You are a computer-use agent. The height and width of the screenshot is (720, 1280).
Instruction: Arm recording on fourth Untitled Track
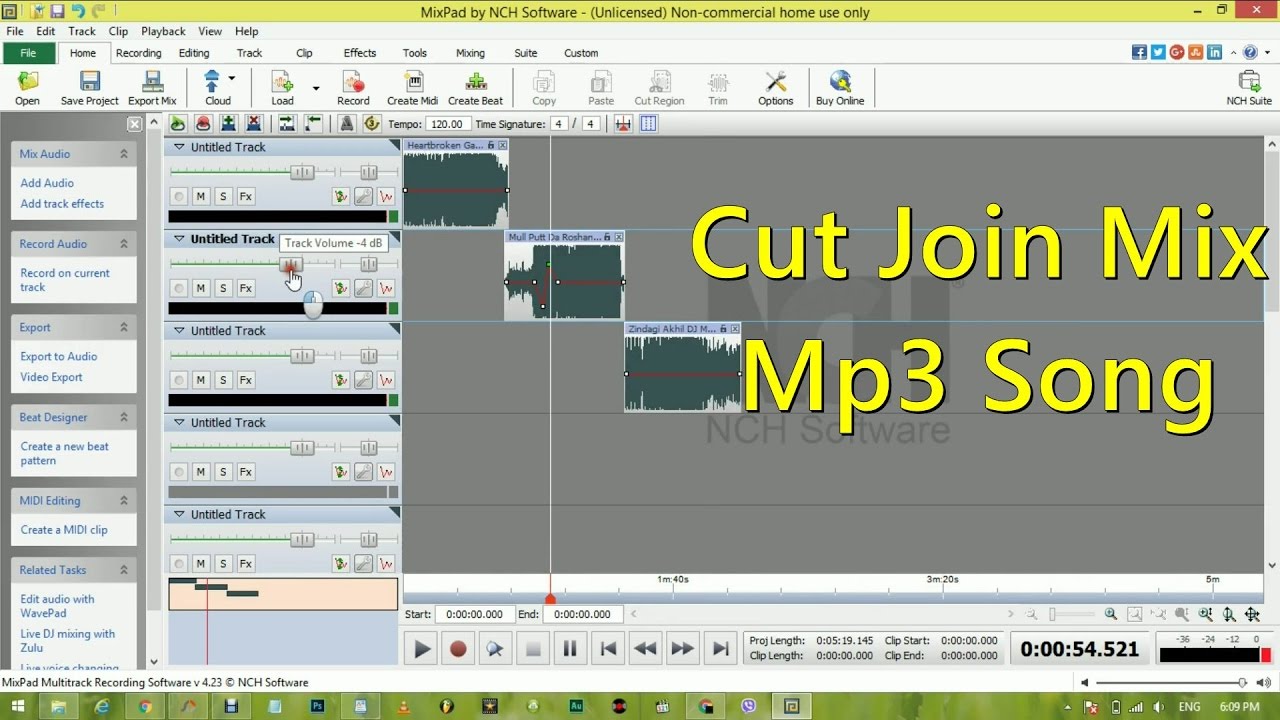point(179,472)
